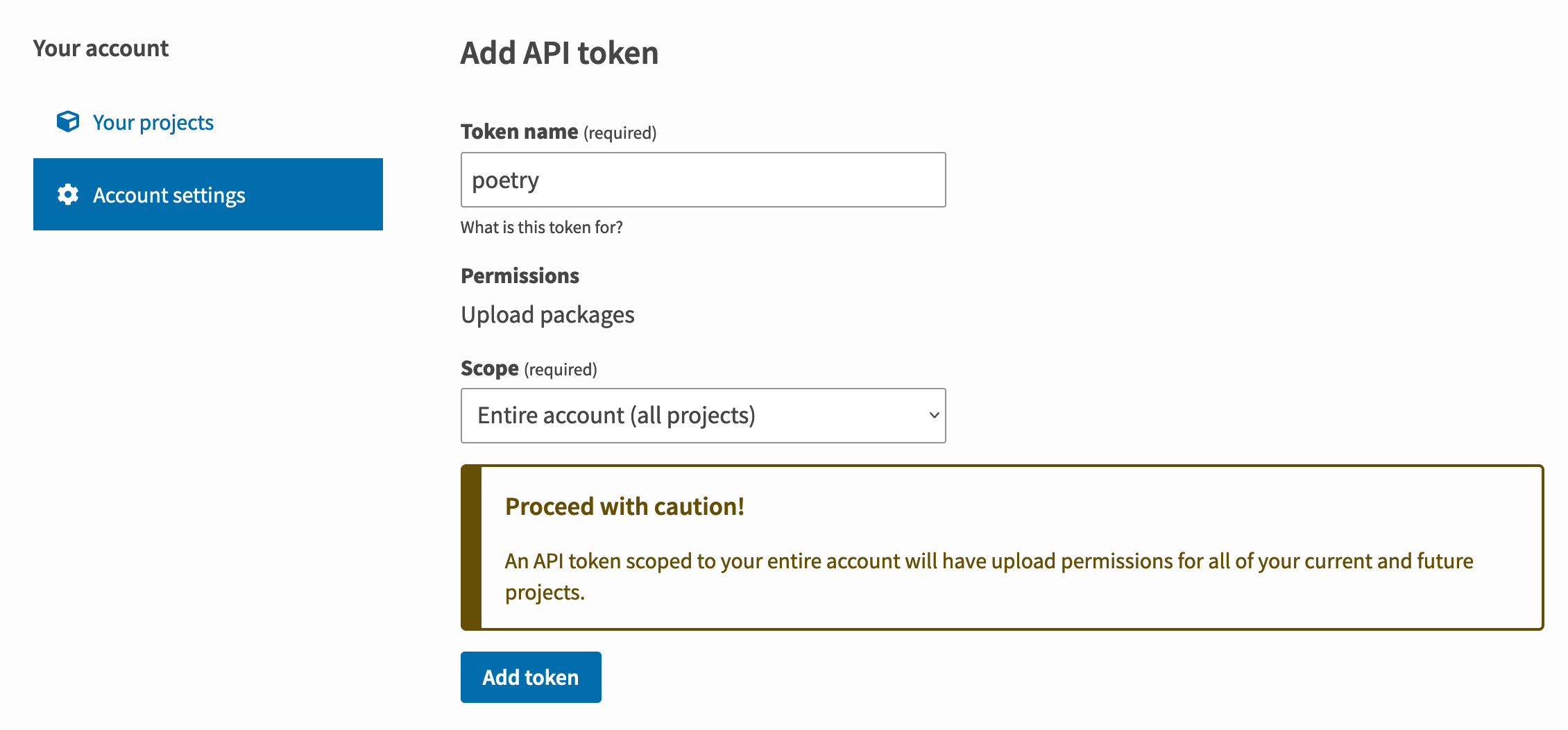Click the Permissions section heading
This screenshot has width=1568, height=730.
click(520, 276)
